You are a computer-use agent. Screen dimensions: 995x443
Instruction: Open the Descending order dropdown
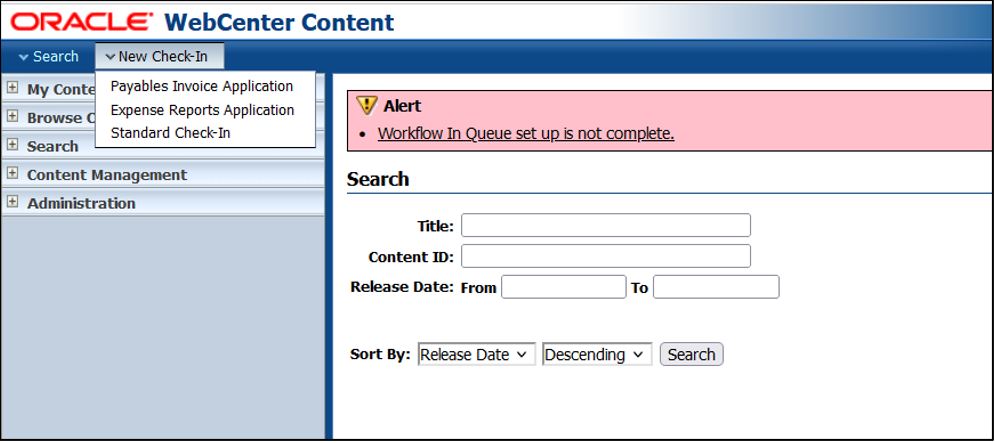[x=597, y=354]
